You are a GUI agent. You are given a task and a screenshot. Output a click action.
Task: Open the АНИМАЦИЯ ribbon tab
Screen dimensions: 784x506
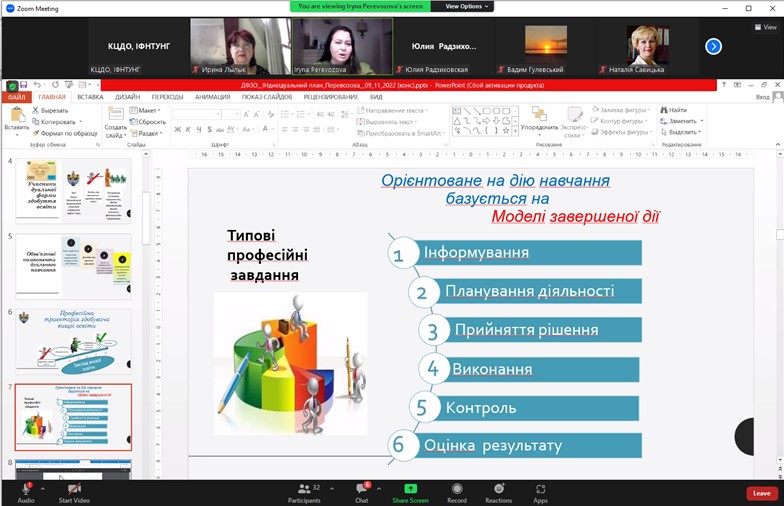(211, 97)
